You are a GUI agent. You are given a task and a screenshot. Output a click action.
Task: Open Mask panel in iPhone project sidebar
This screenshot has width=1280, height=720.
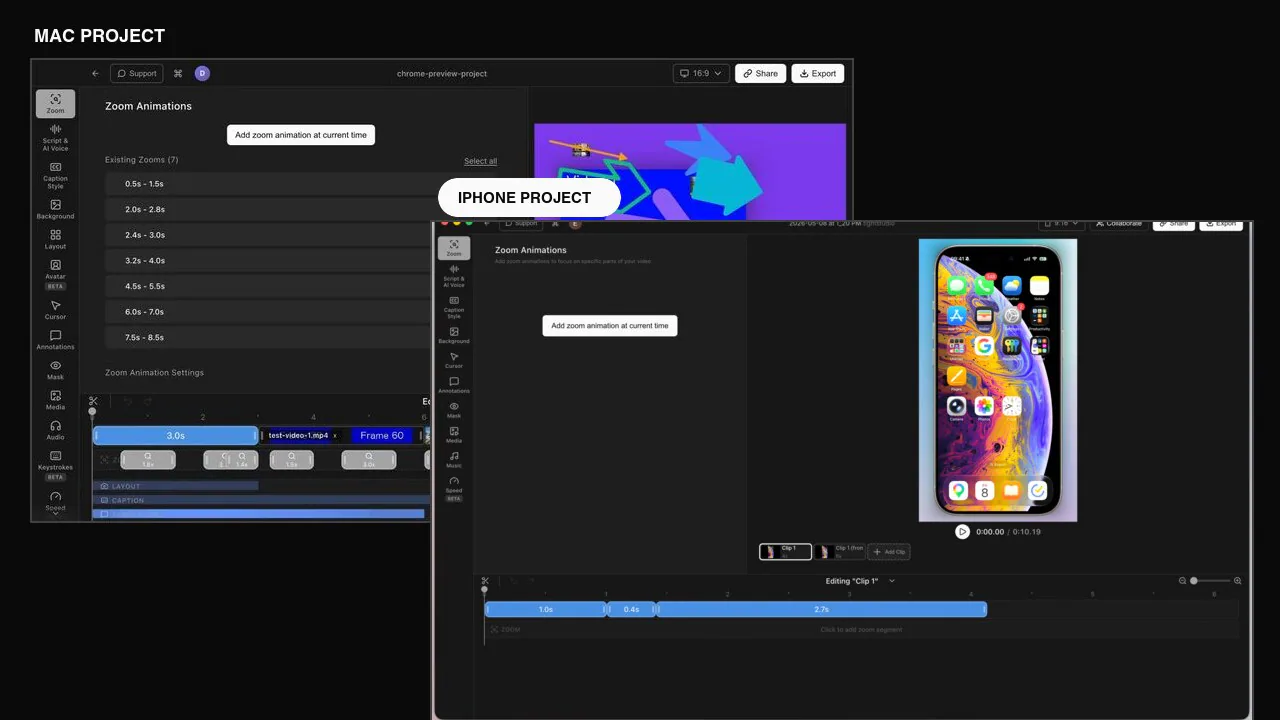pos(454,410)
